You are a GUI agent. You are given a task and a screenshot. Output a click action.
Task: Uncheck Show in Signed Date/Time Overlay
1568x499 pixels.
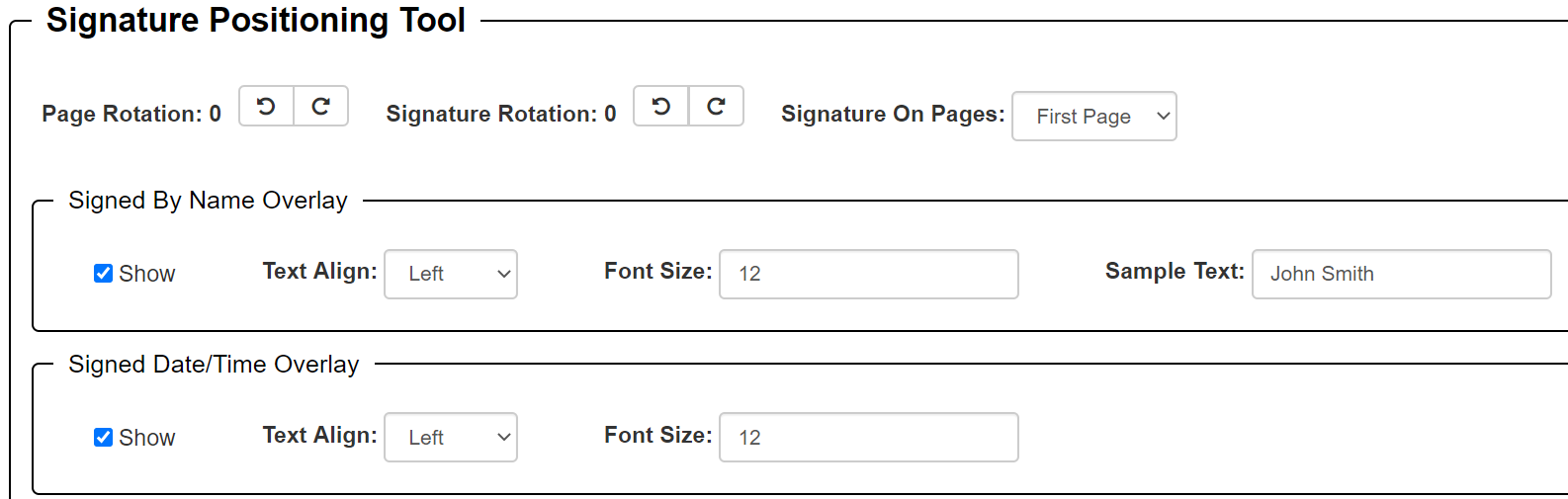pyautogui.click(x=103, y=438)
